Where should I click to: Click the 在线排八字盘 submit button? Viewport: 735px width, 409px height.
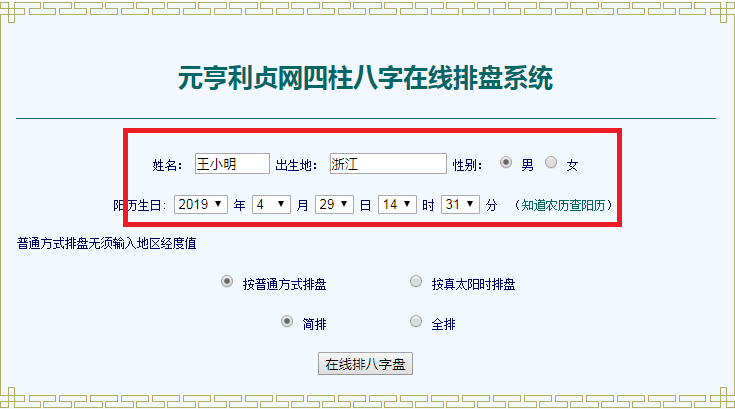click(365, 364)
